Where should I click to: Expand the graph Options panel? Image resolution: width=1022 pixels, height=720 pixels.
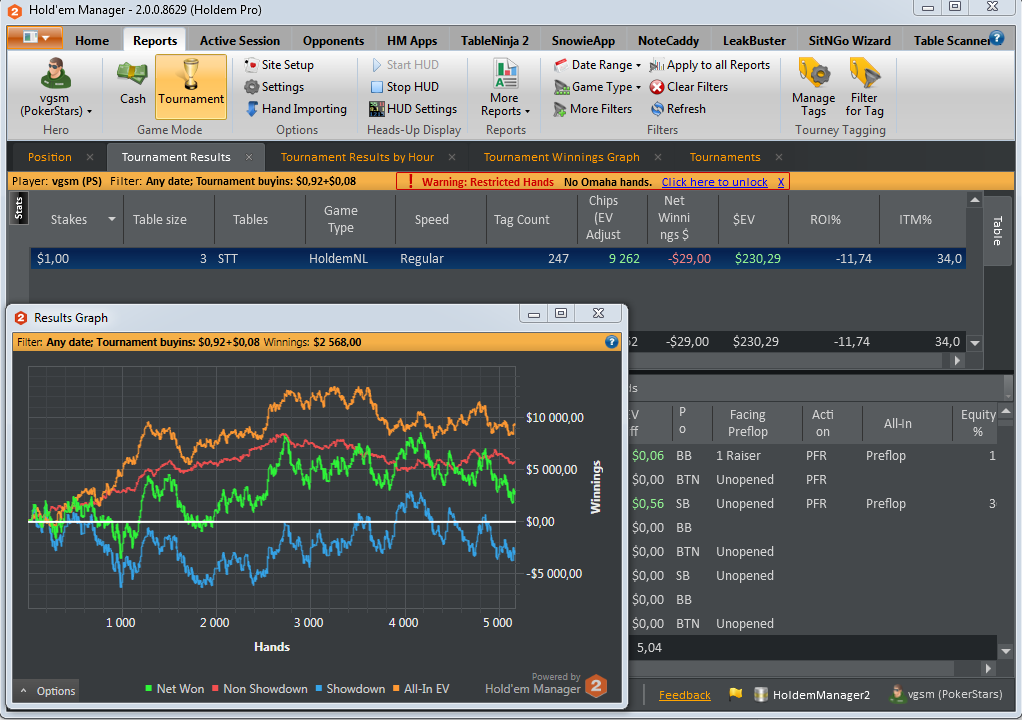coord(47,691)
